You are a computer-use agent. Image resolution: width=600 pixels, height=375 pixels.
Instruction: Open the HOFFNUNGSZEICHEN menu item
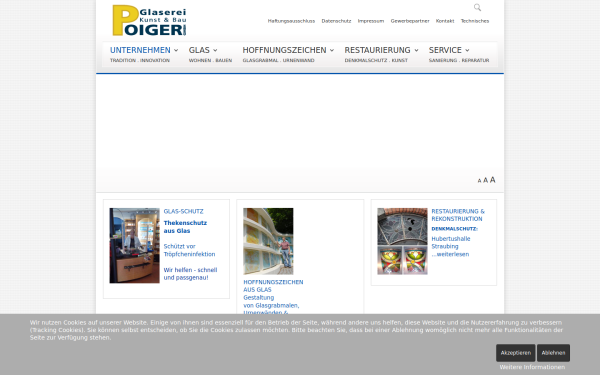tap(284, 50)
